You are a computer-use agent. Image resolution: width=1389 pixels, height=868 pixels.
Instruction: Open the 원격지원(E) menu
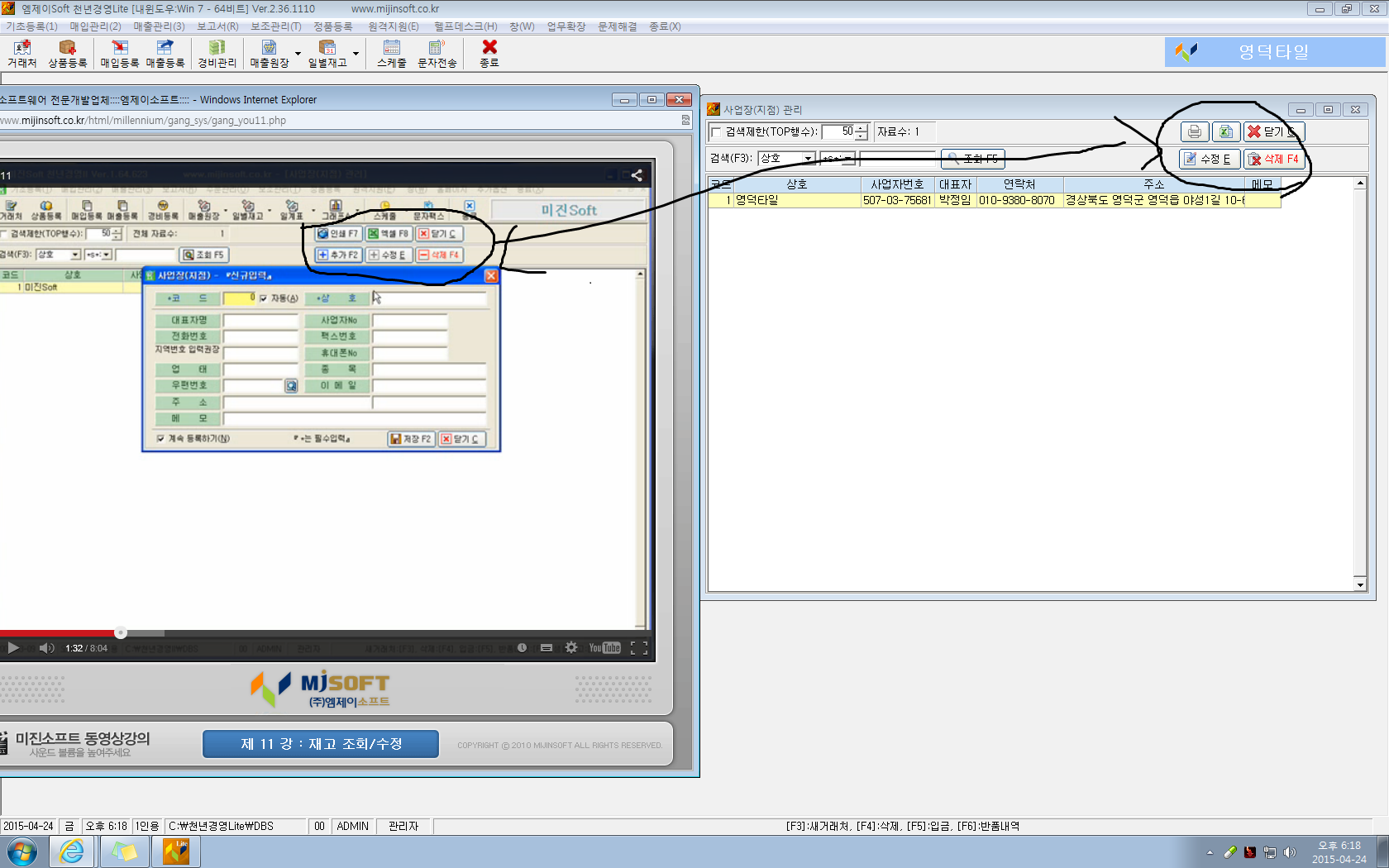[x=394, y=26]
